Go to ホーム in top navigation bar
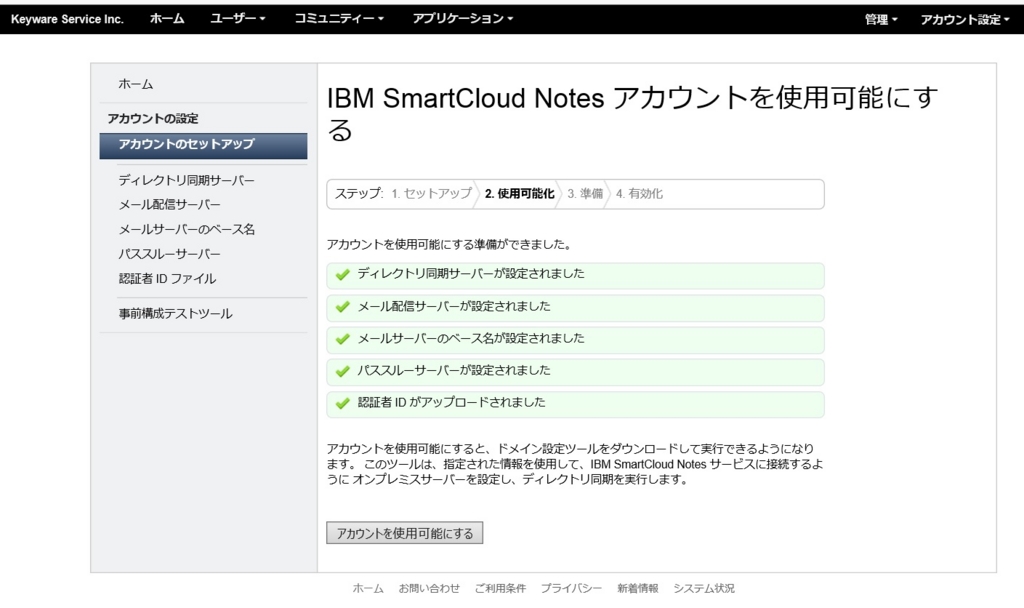 (x=167, y=19)
